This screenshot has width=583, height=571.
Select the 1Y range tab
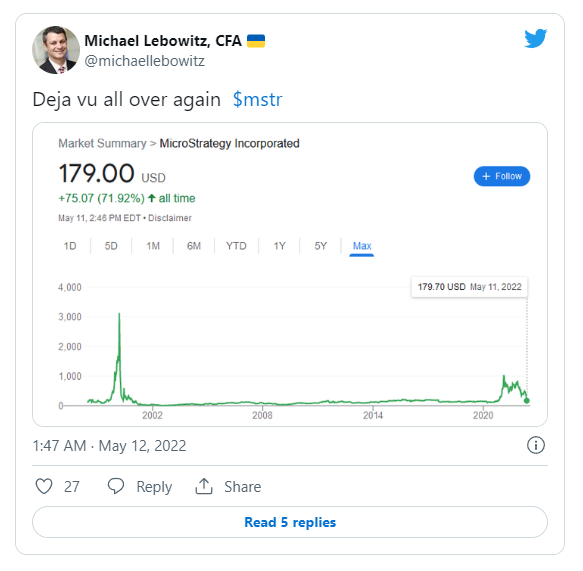coord(280,246)
